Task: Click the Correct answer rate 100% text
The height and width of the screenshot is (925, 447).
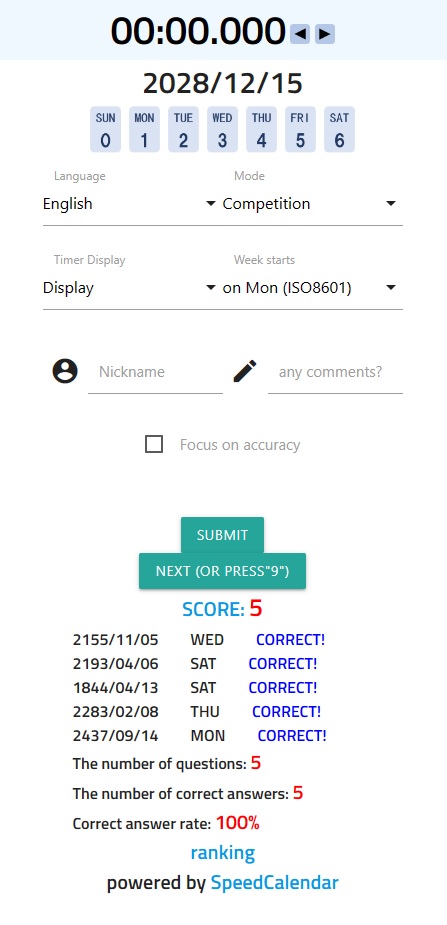Action: pyautogui.click(x=166, y=823)
